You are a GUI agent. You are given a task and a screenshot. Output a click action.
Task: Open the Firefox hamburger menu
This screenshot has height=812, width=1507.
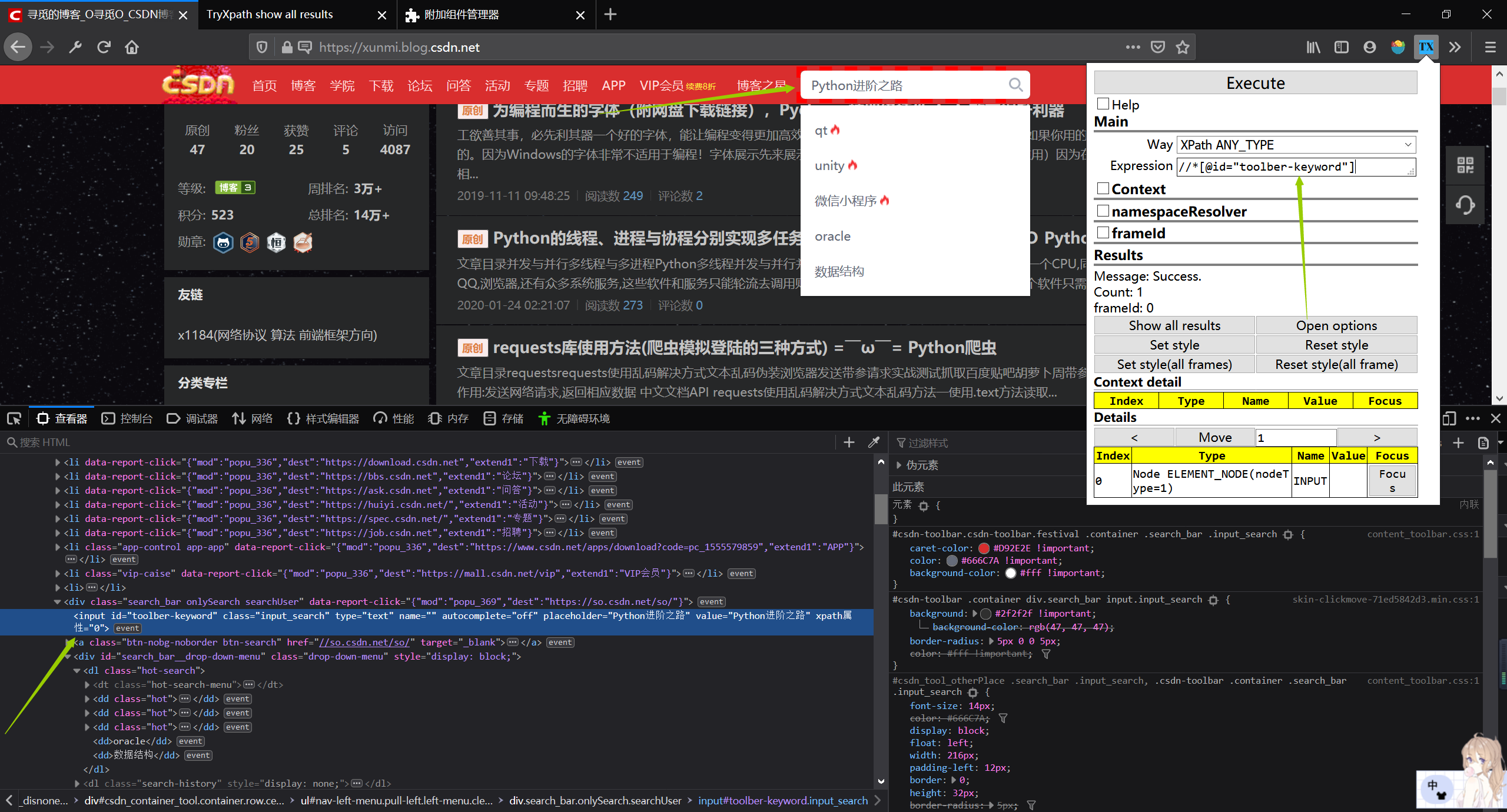(x=1490, y=47)
